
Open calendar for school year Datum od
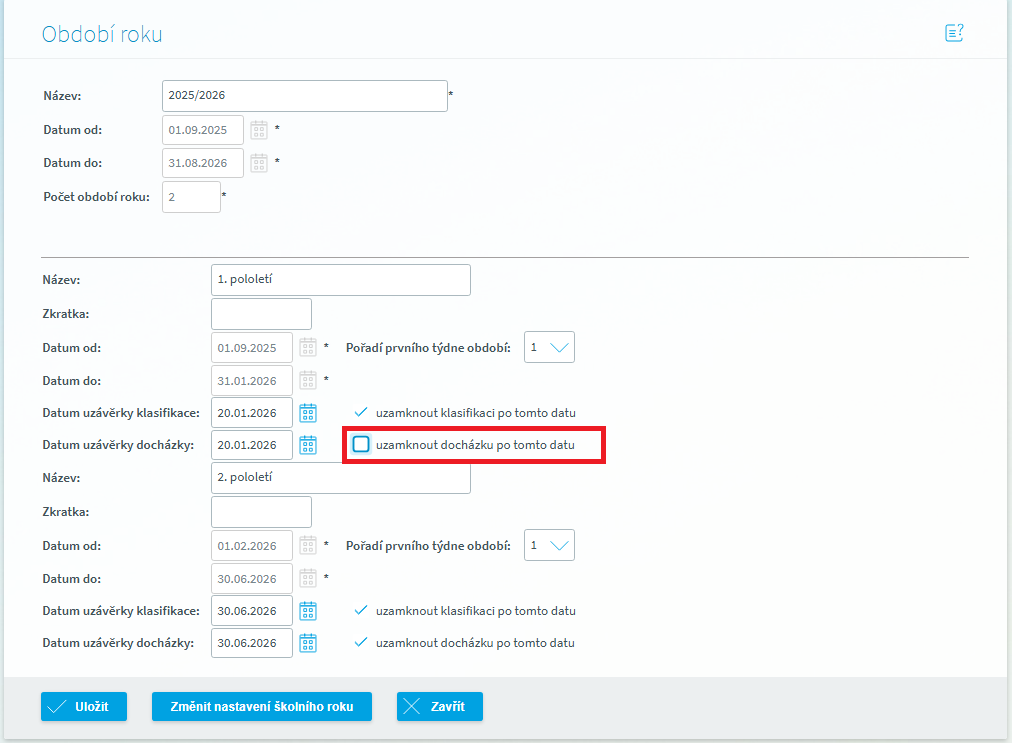tap(259, 130)
